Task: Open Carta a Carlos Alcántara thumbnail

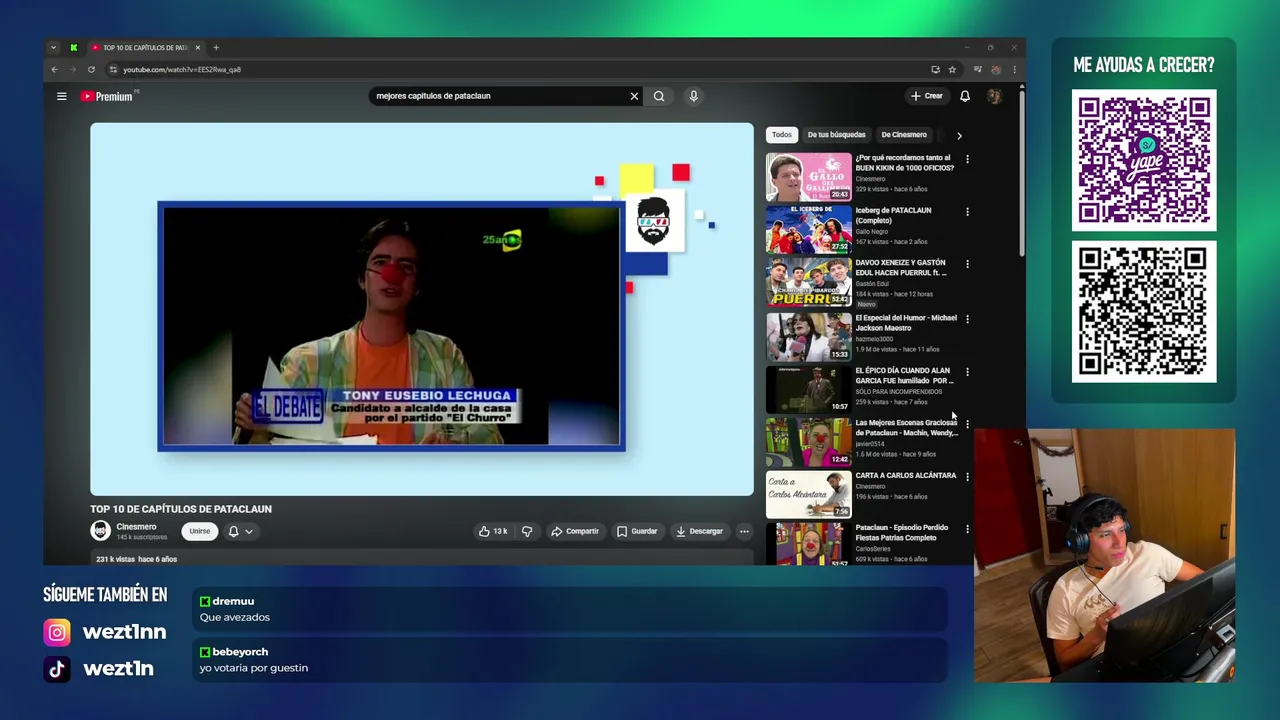Action: [809, 494]
